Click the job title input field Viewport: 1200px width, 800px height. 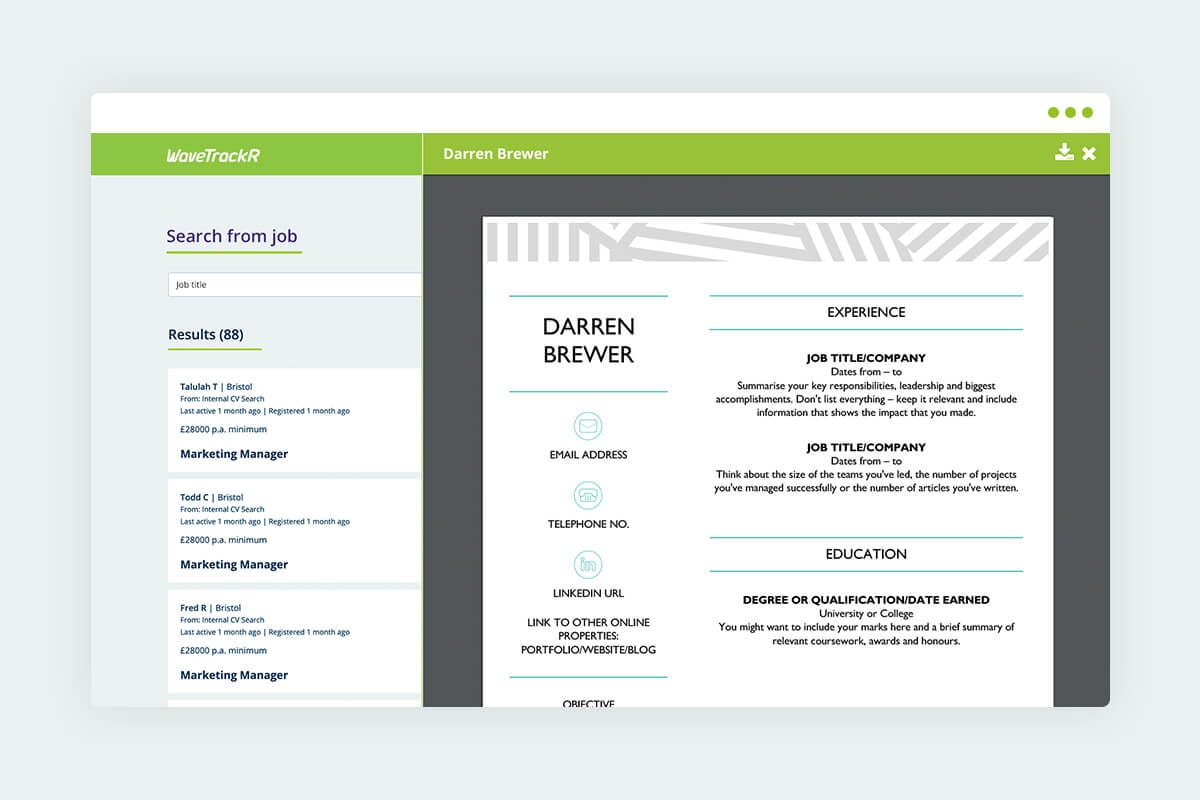coord(294,284)
